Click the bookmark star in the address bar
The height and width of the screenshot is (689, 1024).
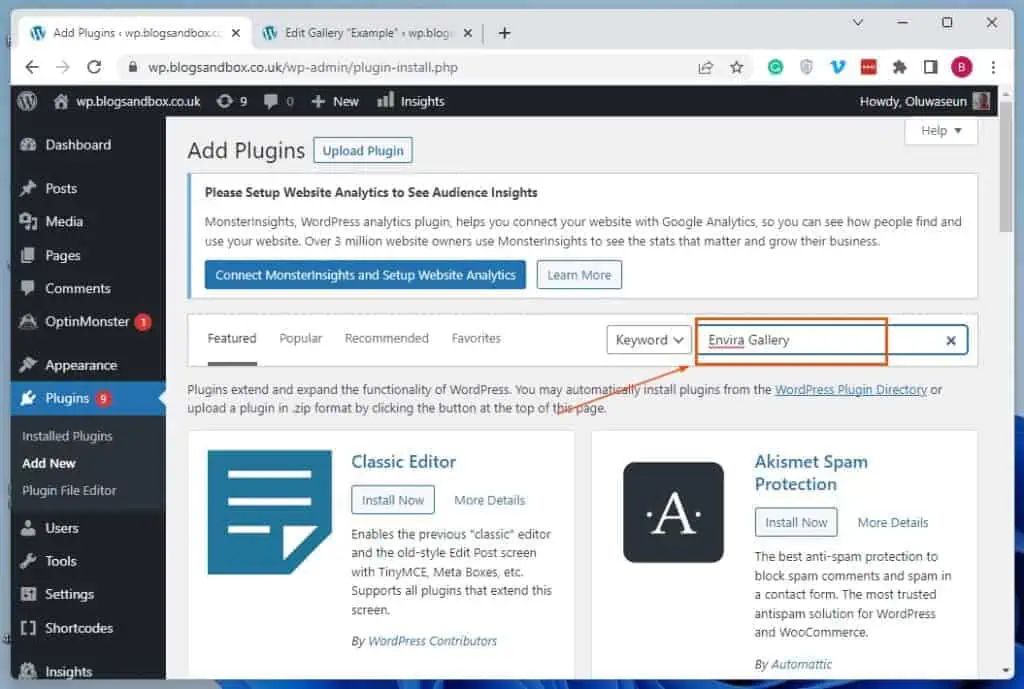pos(737,67)
